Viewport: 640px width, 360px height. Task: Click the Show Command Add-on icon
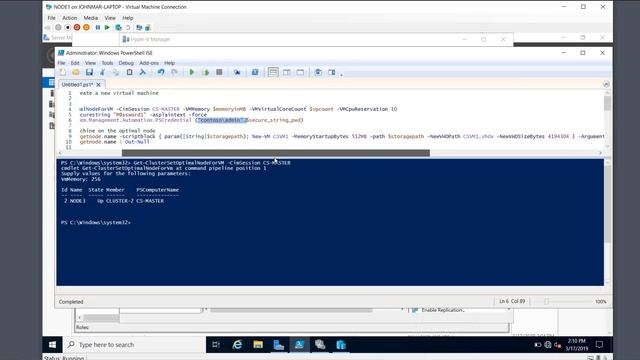click(x=331, y=72)
